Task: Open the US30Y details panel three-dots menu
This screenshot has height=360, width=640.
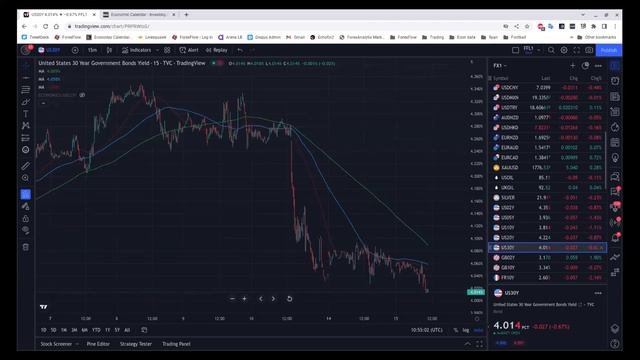Action: coord(598,293)
